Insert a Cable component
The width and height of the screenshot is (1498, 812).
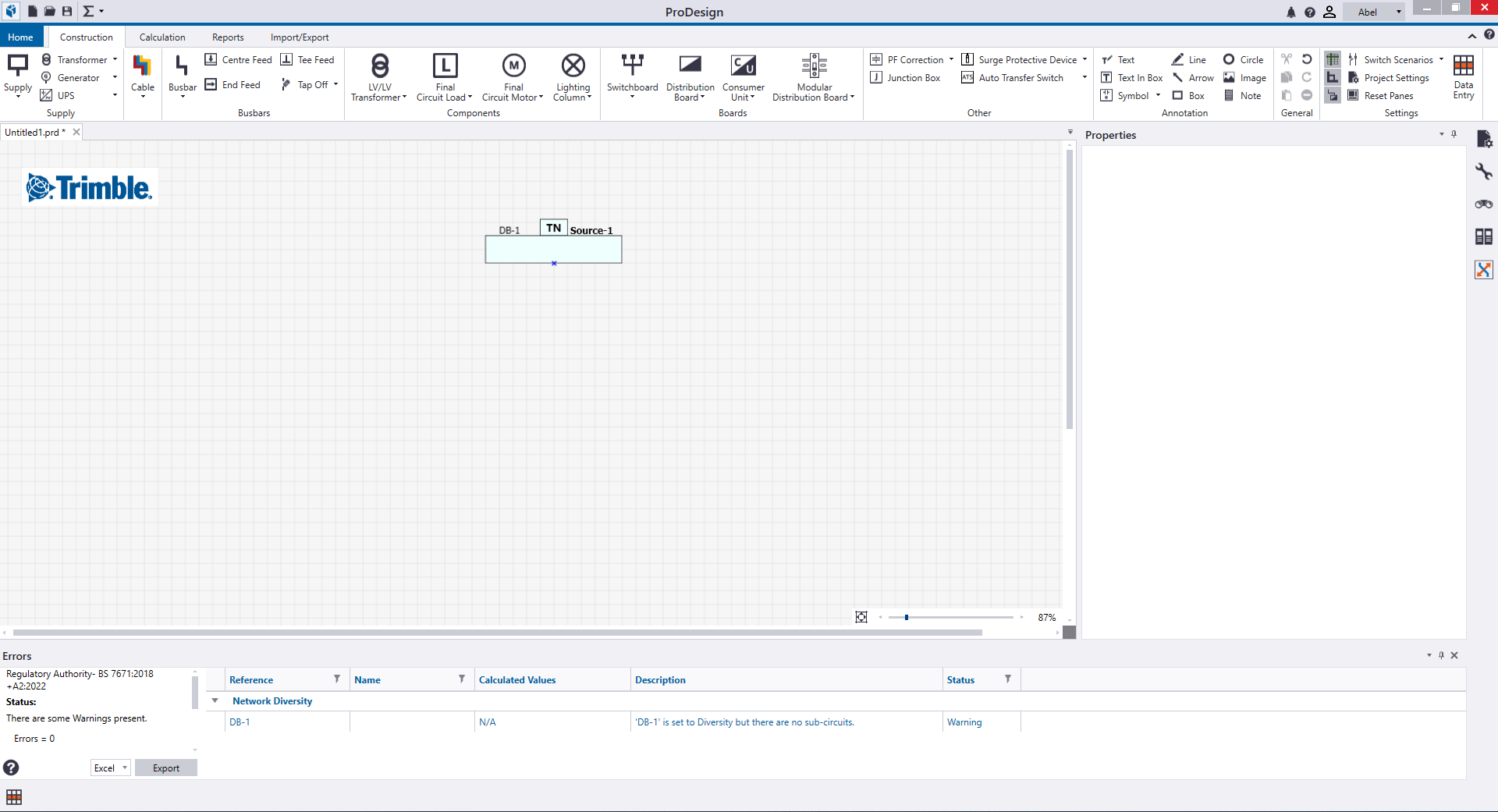(x=142, y=74)
